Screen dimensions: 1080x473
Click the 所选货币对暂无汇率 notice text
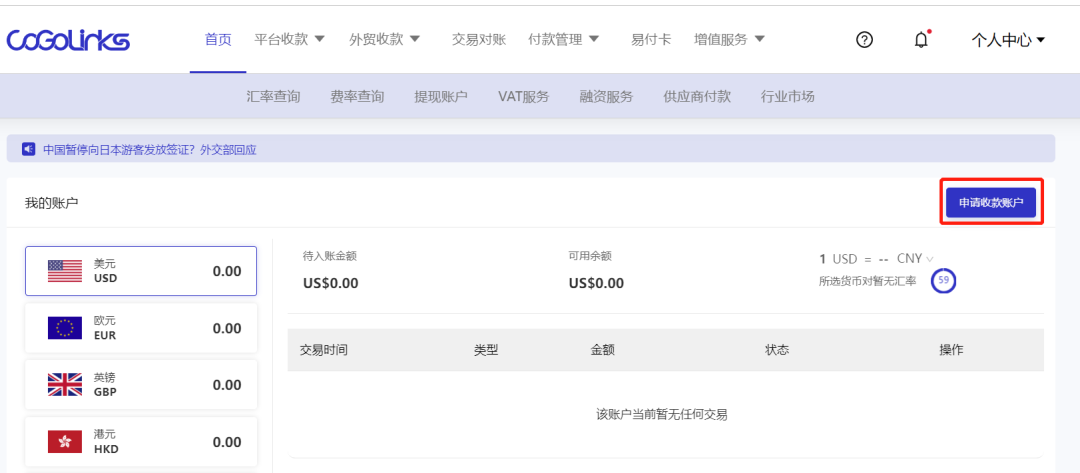click(868, 281)
